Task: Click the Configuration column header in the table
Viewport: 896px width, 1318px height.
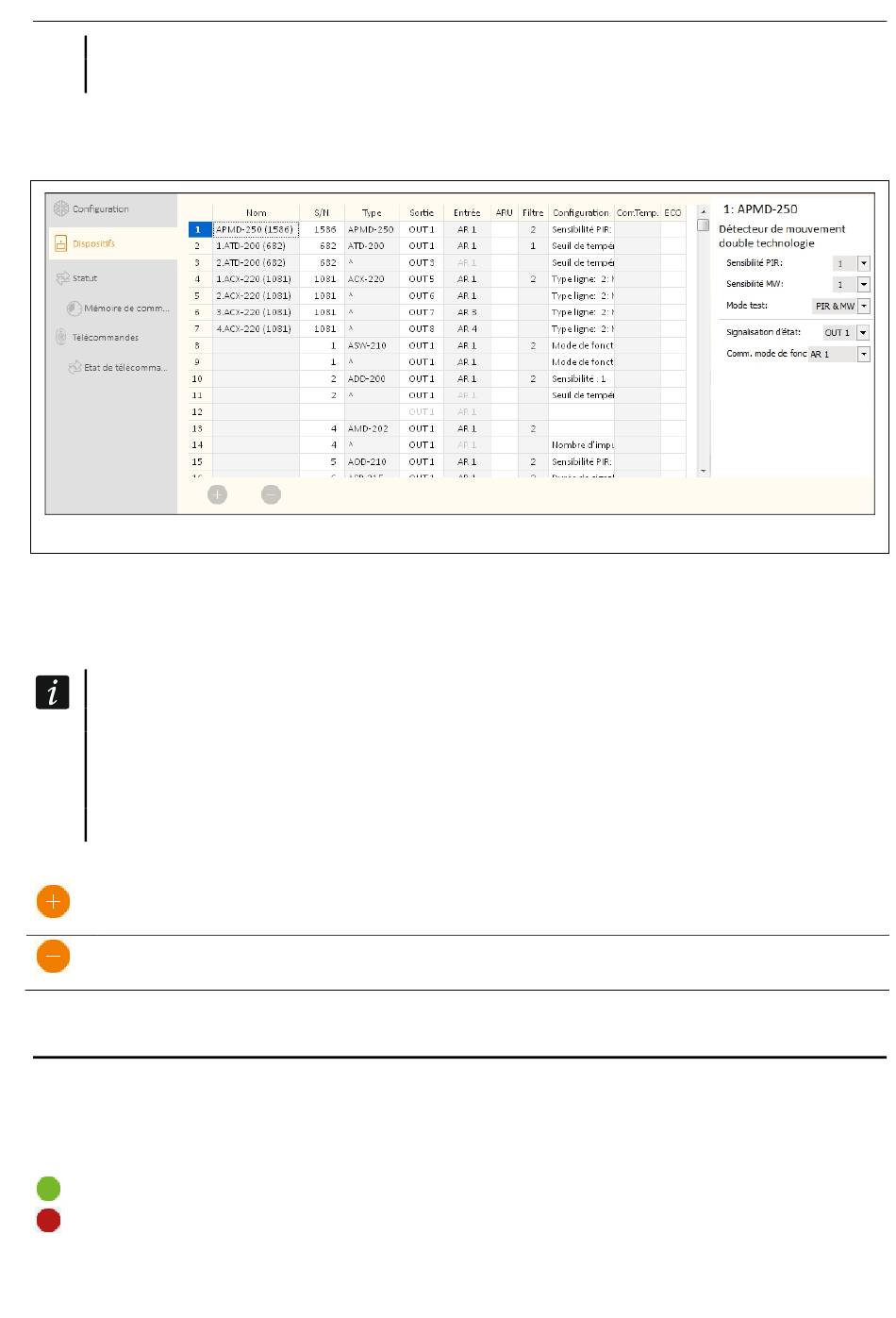Action: (x=581, y=212)
